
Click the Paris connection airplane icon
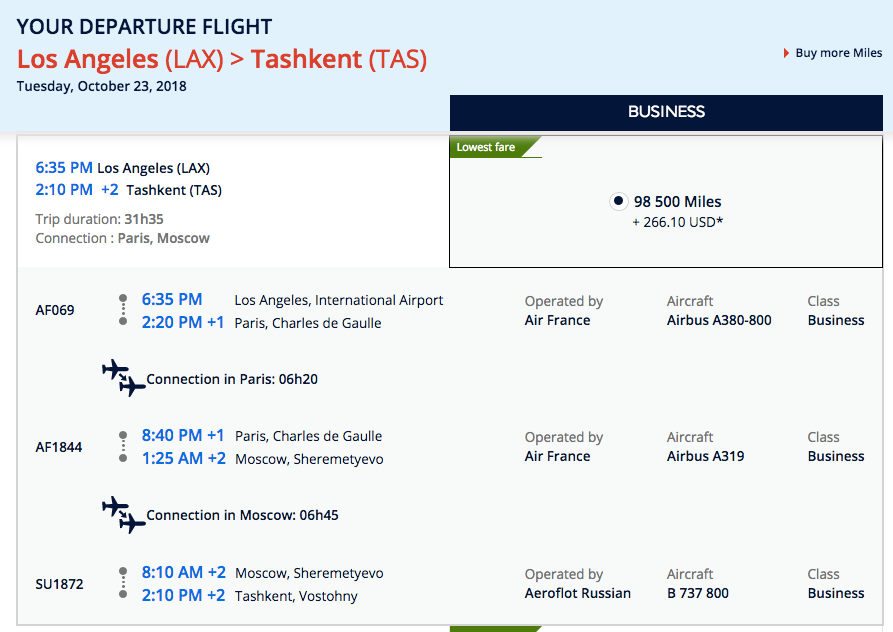click(x=123, y=378)
